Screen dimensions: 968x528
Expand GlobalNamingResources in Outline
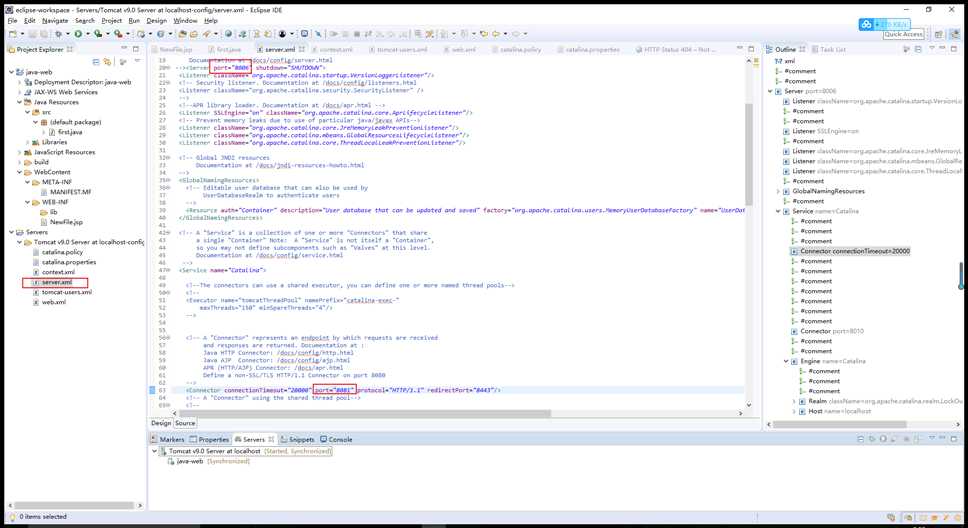pos(778,191)
